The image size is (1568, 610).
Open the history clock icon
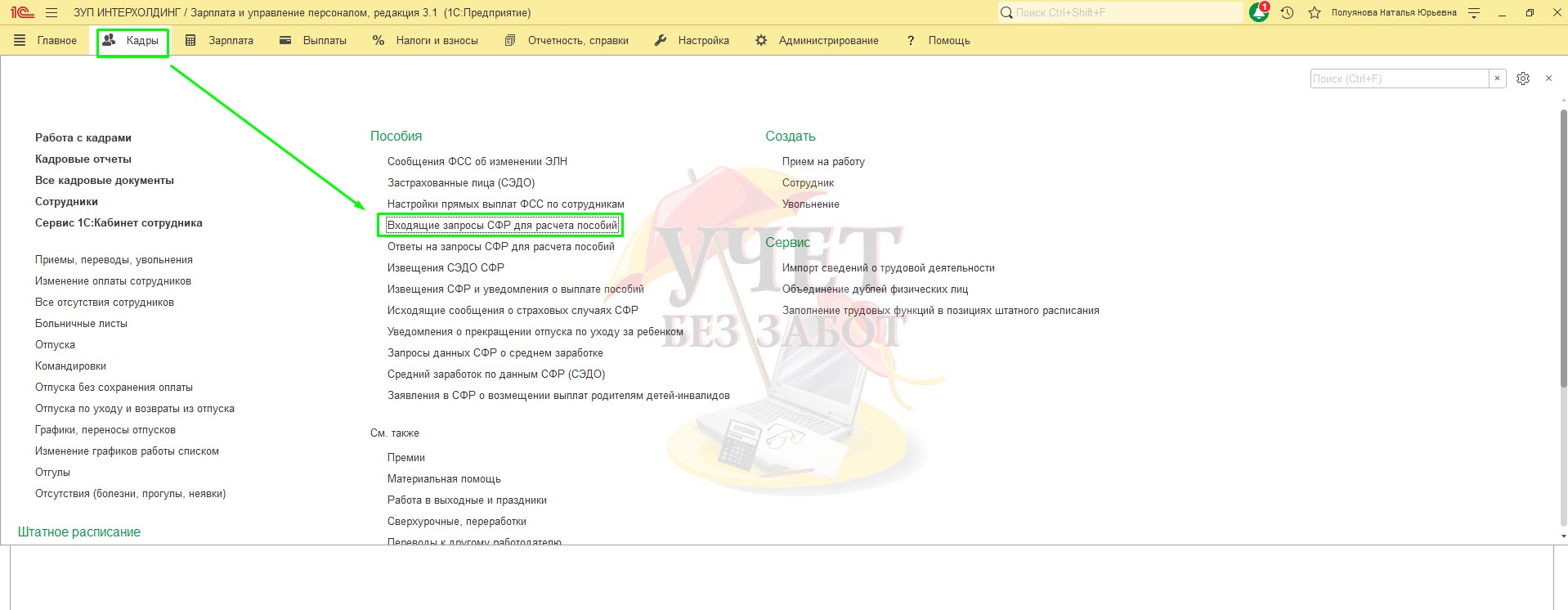coord(1287,13)
